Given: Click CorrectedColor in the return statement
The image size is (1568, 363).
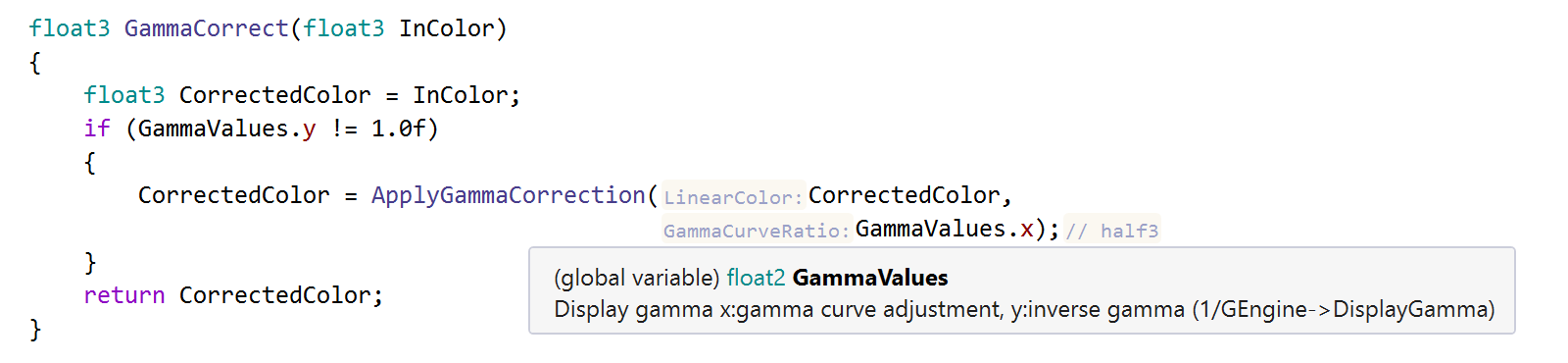Looking at the screenshot, I should [274, 295].
